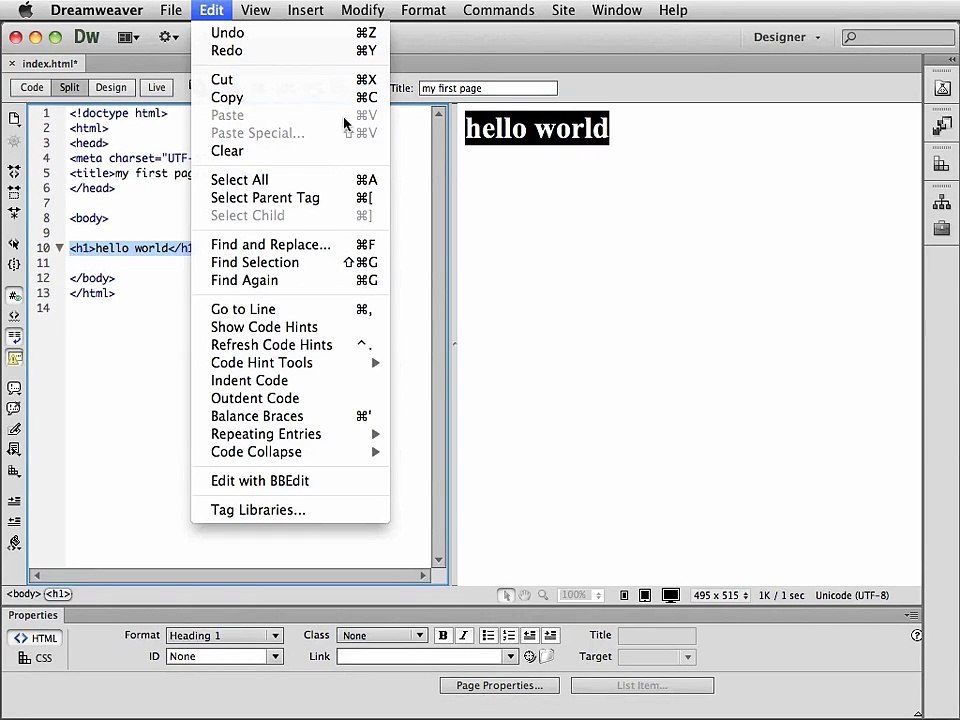Click the Indent Code toolbar icon
The width and height of the screenshot is (960, 720).
click(x=14, y=501)
